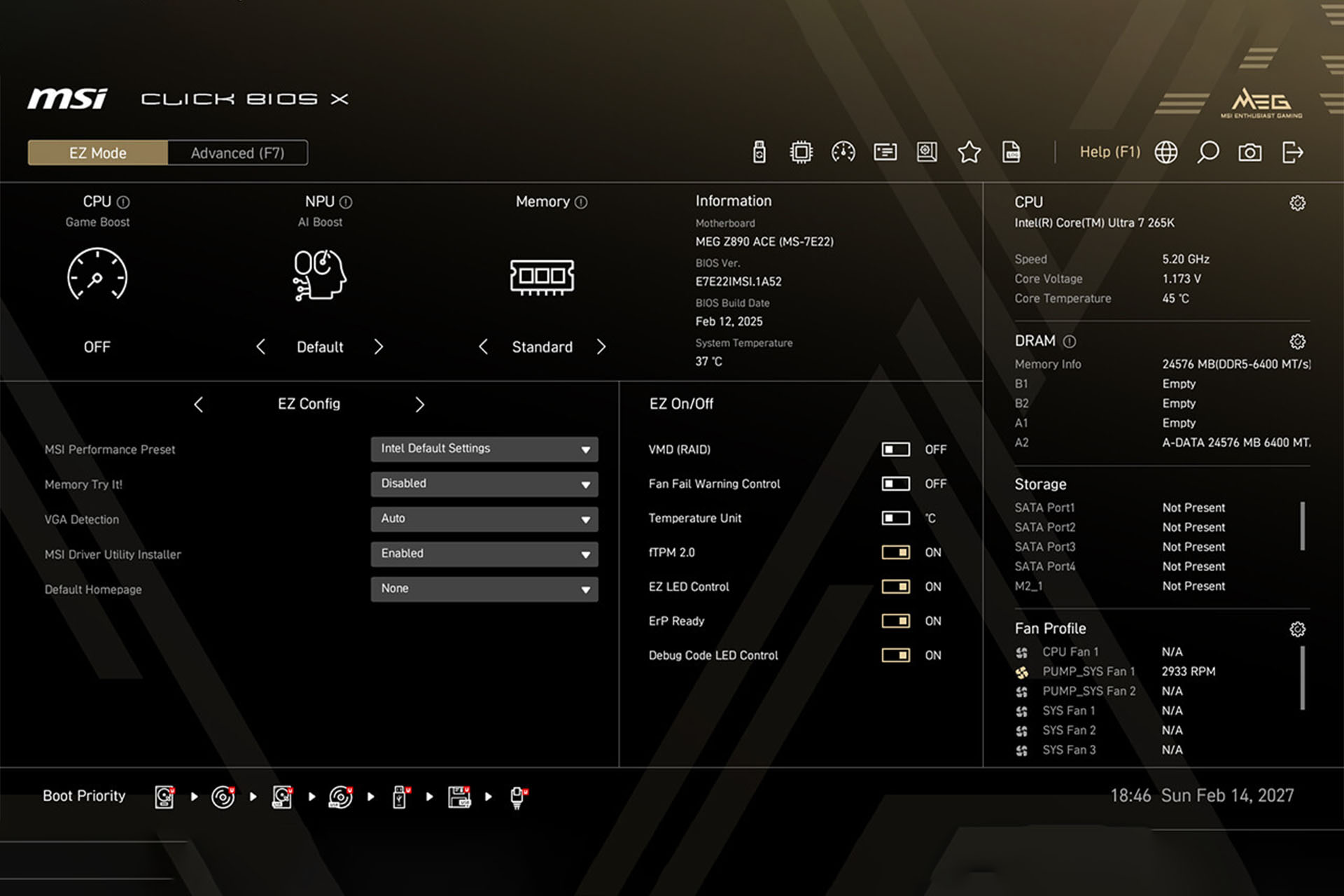Viewport: 1344px width, 896px height.
Task: Open the M-Flash USB update icon
Action: (759, 152)
